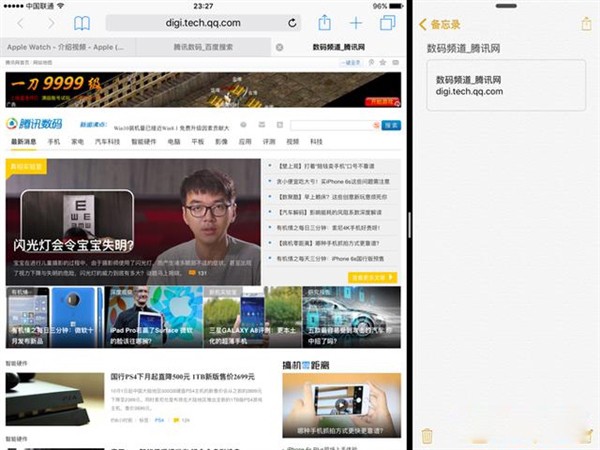This screenshot has height=450, width=600.
Task: Open the 索尼4K手机好贵呀 headline link
Action: click(328, 228)
